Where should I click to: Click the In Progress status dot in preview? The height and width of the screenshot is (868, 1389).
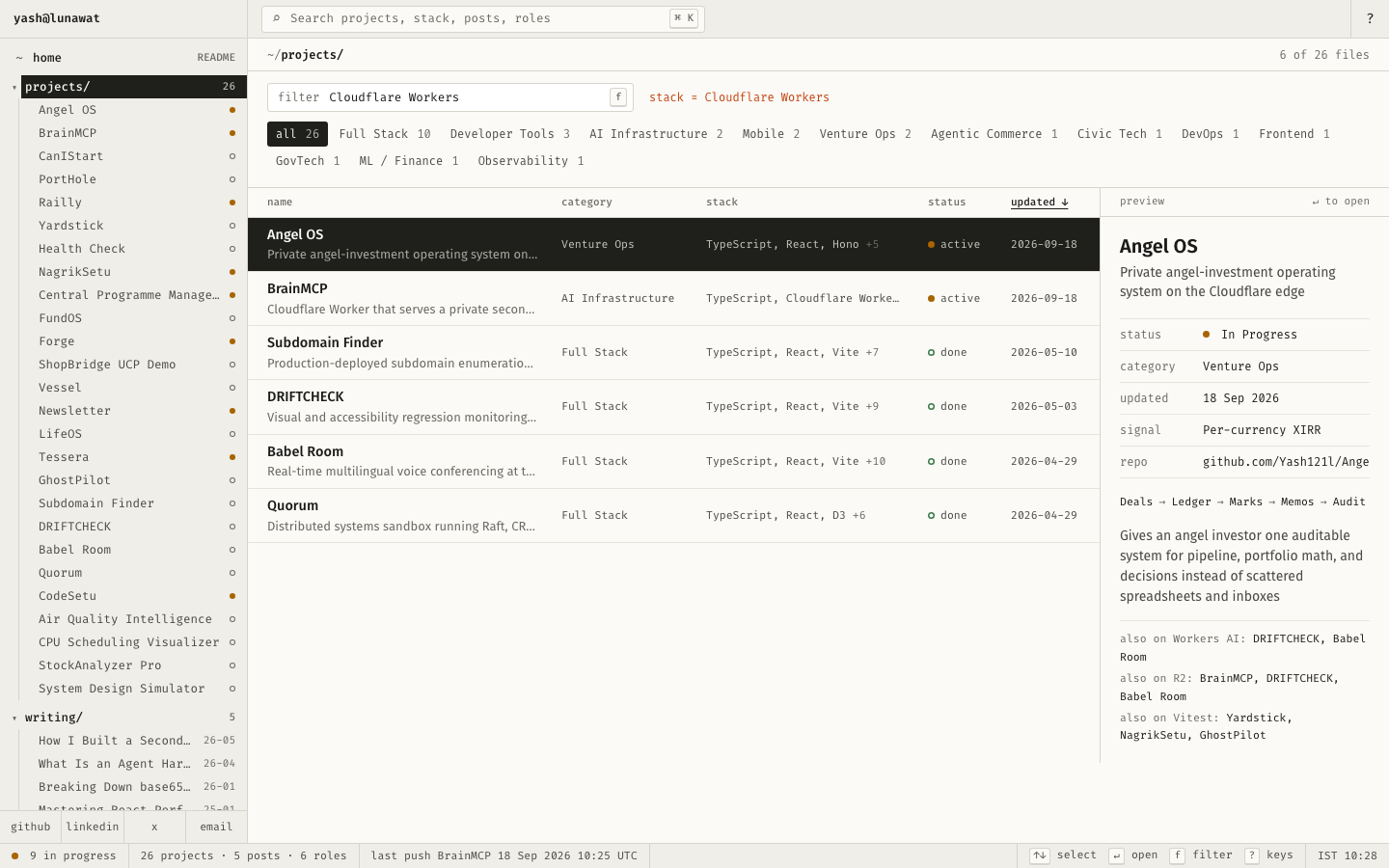1207,335
